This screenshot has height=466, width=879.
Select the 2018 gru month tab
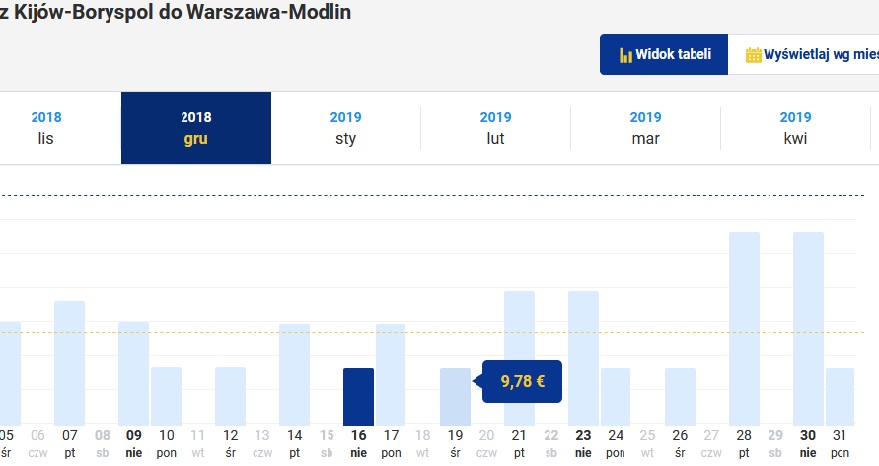tap(196, 128)
